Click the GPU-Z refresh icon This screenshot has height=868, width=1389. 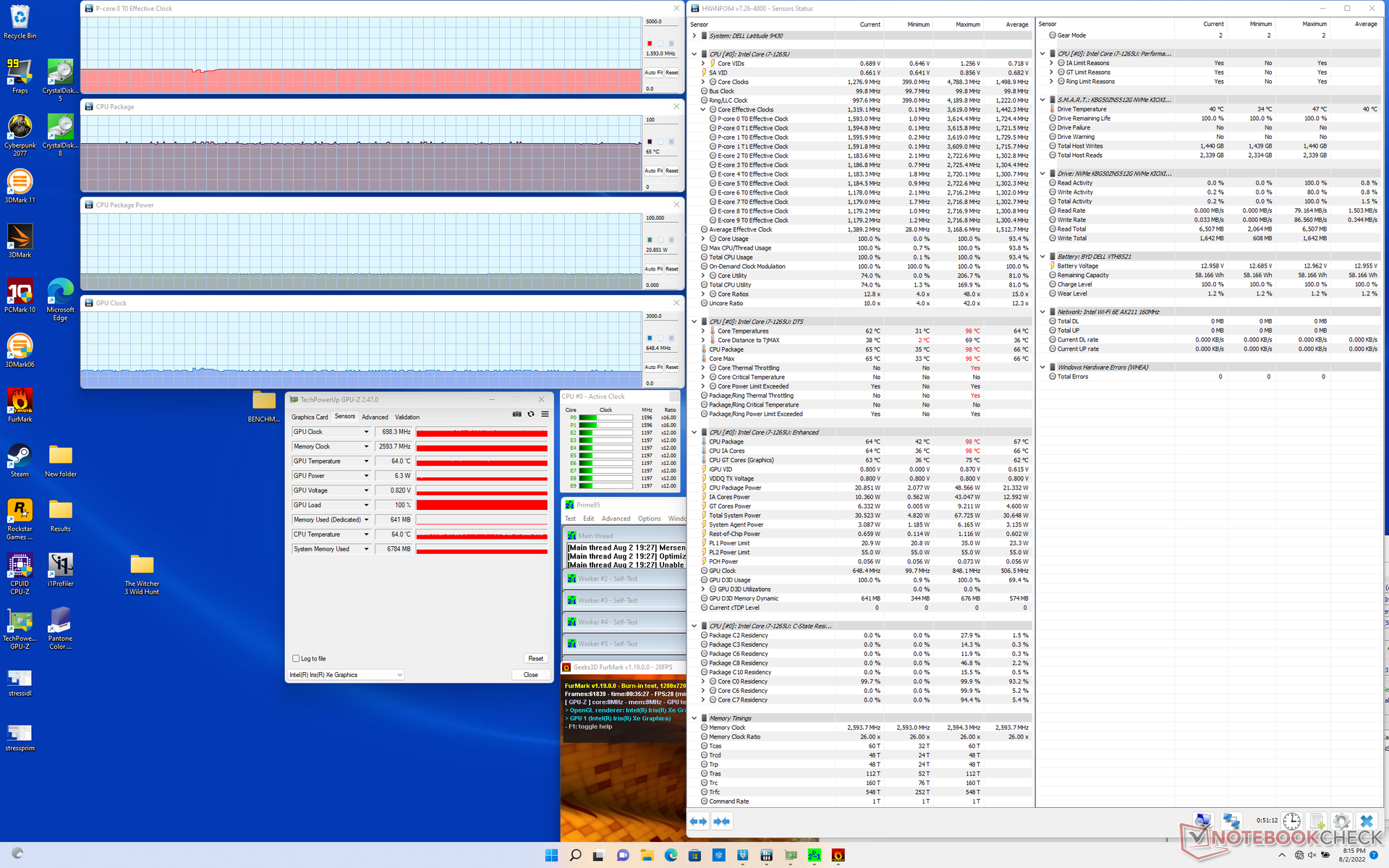[531, 414]
